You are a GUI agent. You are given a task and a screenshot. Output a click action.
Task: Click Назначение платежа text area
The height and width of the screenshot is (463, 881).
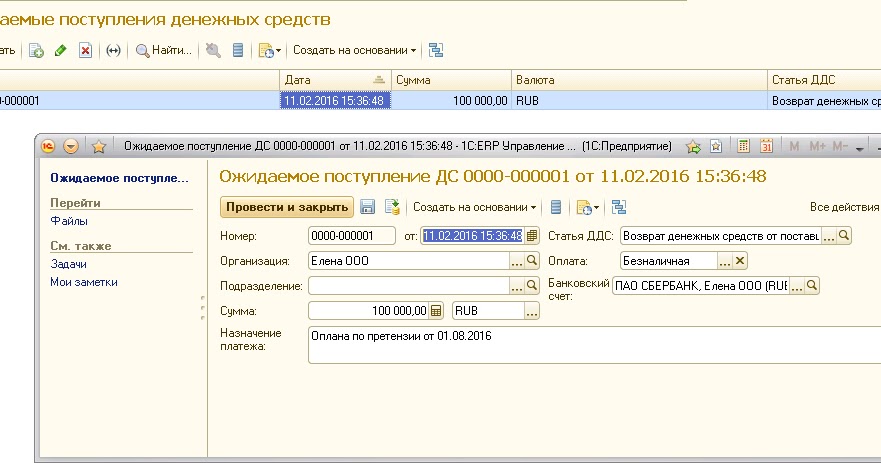[x=594, y=346]
